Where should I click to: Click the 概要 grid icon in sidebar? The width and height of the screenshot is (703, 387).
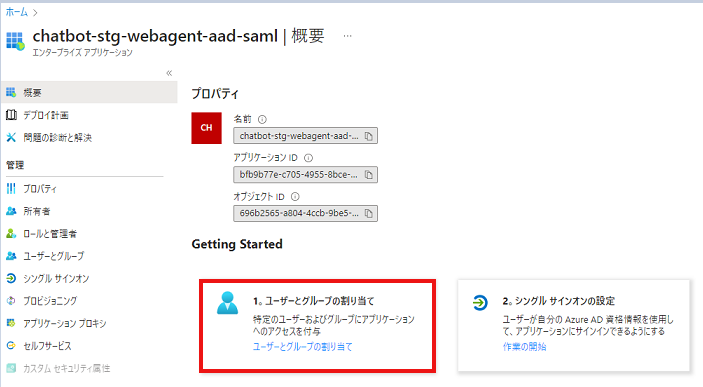click(11, 92)
